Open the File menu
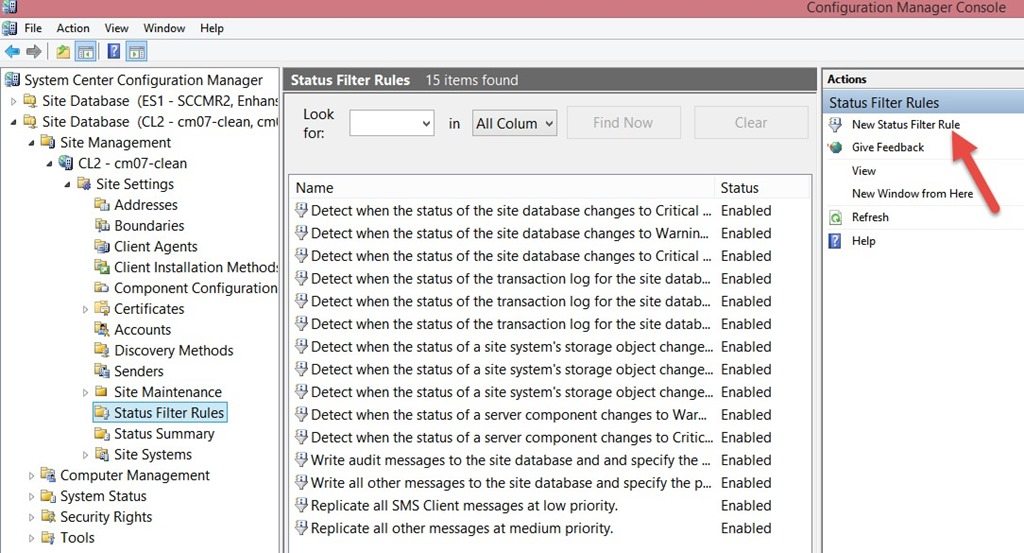Image resolution: width=1024 pixels, height=553 pixels. pyautogui.click(x=33, y=28)
